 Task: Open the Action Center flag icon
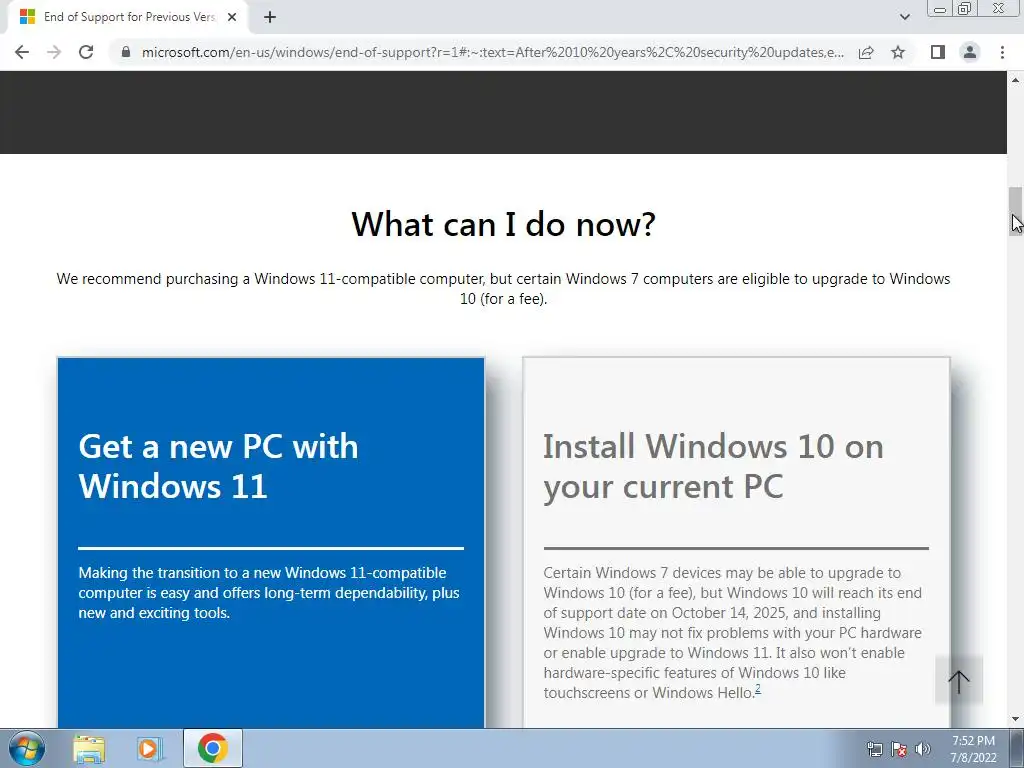click(x=899, y=750)
